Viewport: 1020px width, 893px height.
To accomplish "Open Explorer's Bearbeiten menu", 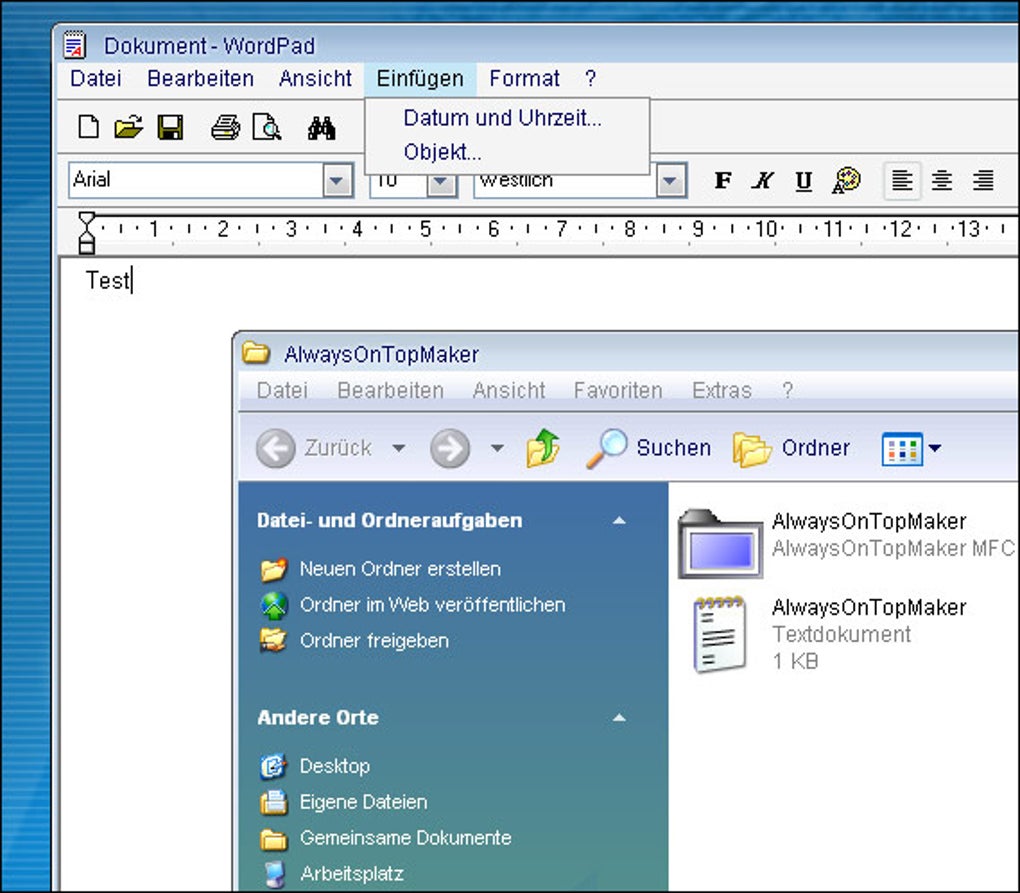I will point(390,390).
